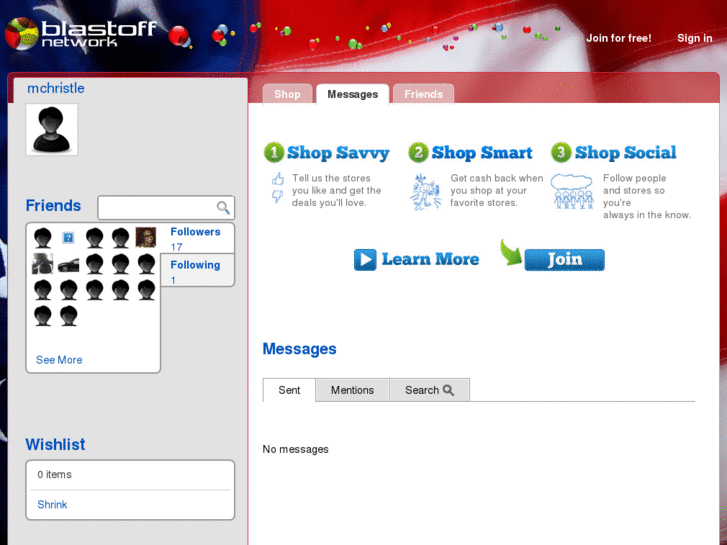Viewport: 727px width, 545px height.
Task: Click the 0 items wishlist text
Action: pos(54,474)
